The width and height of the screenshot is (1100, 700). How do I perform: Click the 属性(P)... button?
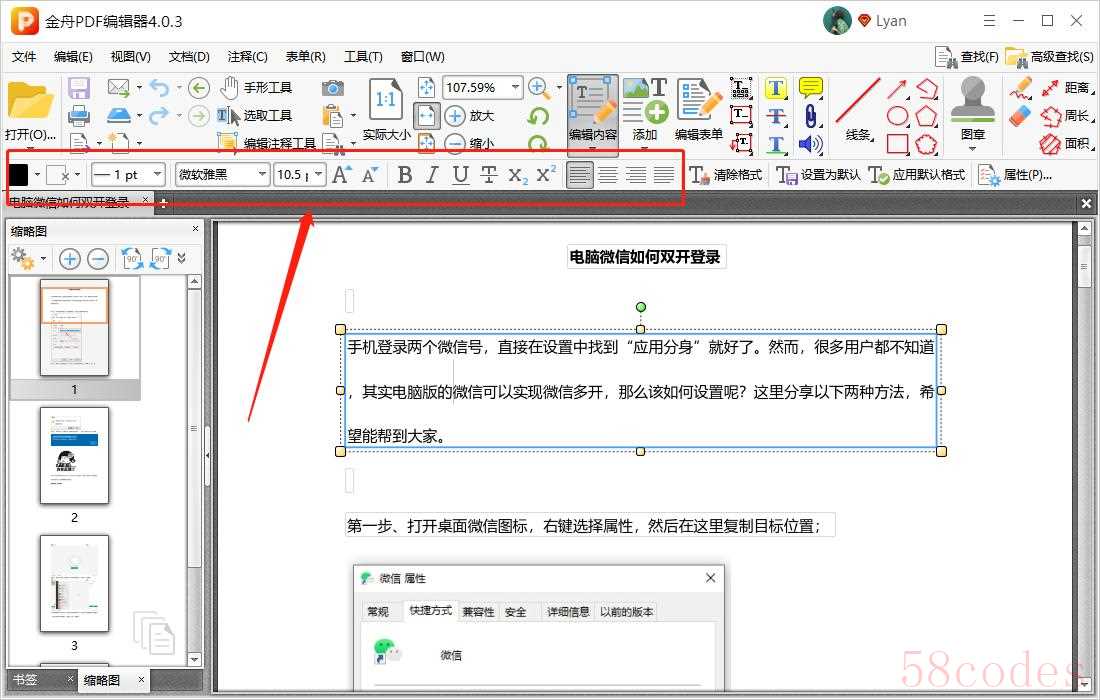pyautogui.click(x=1016, y=175)
